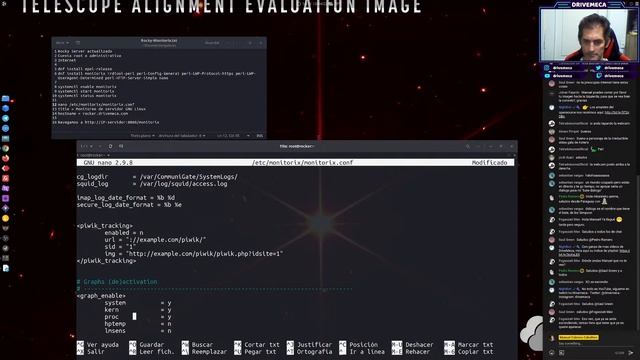Click the <graph_enable> line in nano
The width and height of the screenshot is (640, 360).
[x=101, y=296]
